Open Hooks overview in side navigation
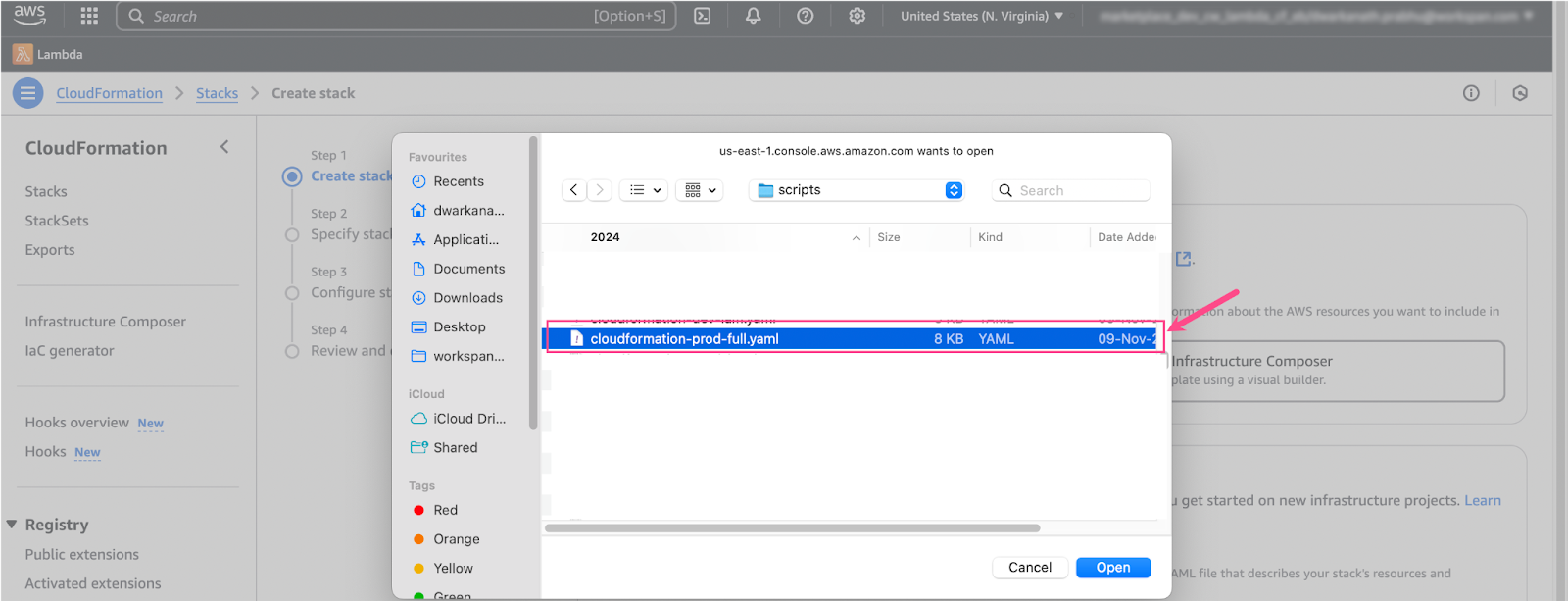This screenshot has width=1568, height=601. pyautogui.click(x=76, y=423)
